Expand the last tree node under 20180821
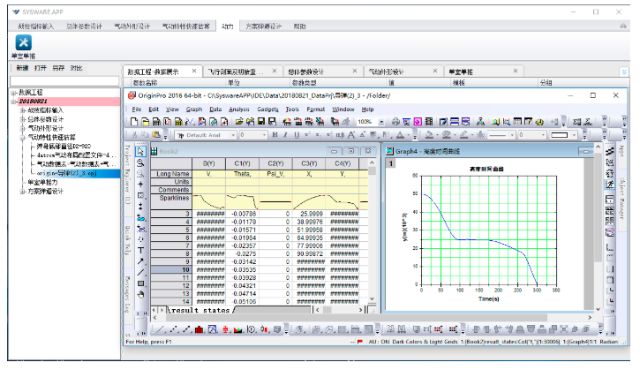 pyautogui.click(x=23, y=191)
